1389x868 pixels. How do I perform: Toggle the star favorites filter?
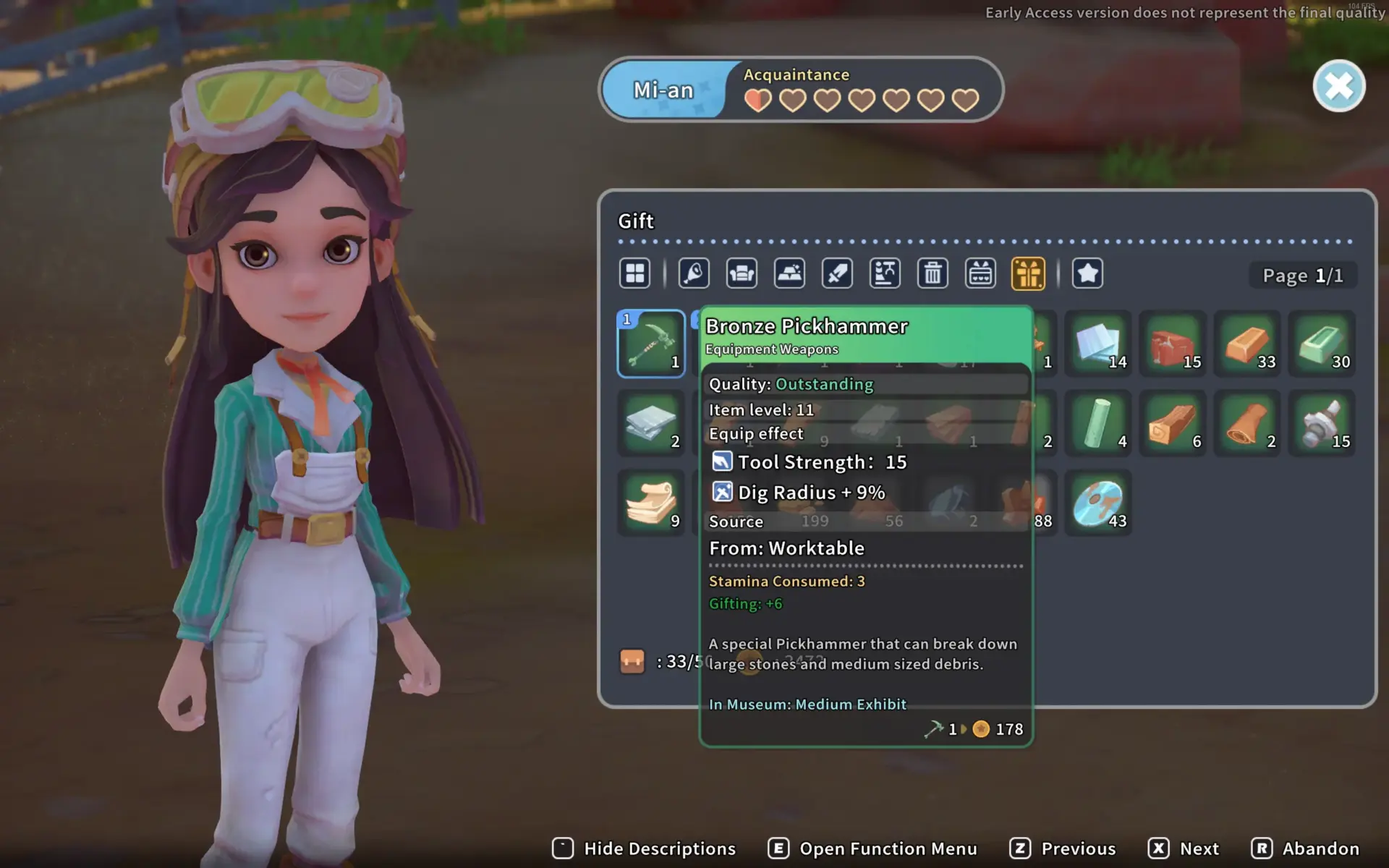coord(1087,273)
